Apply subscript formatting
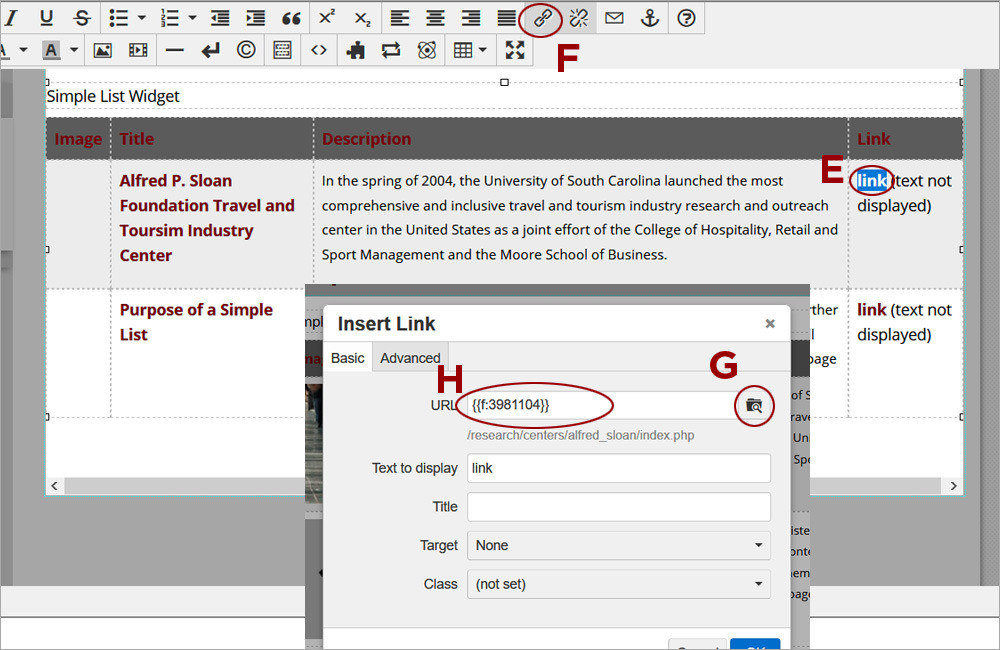 coord(362,18)
